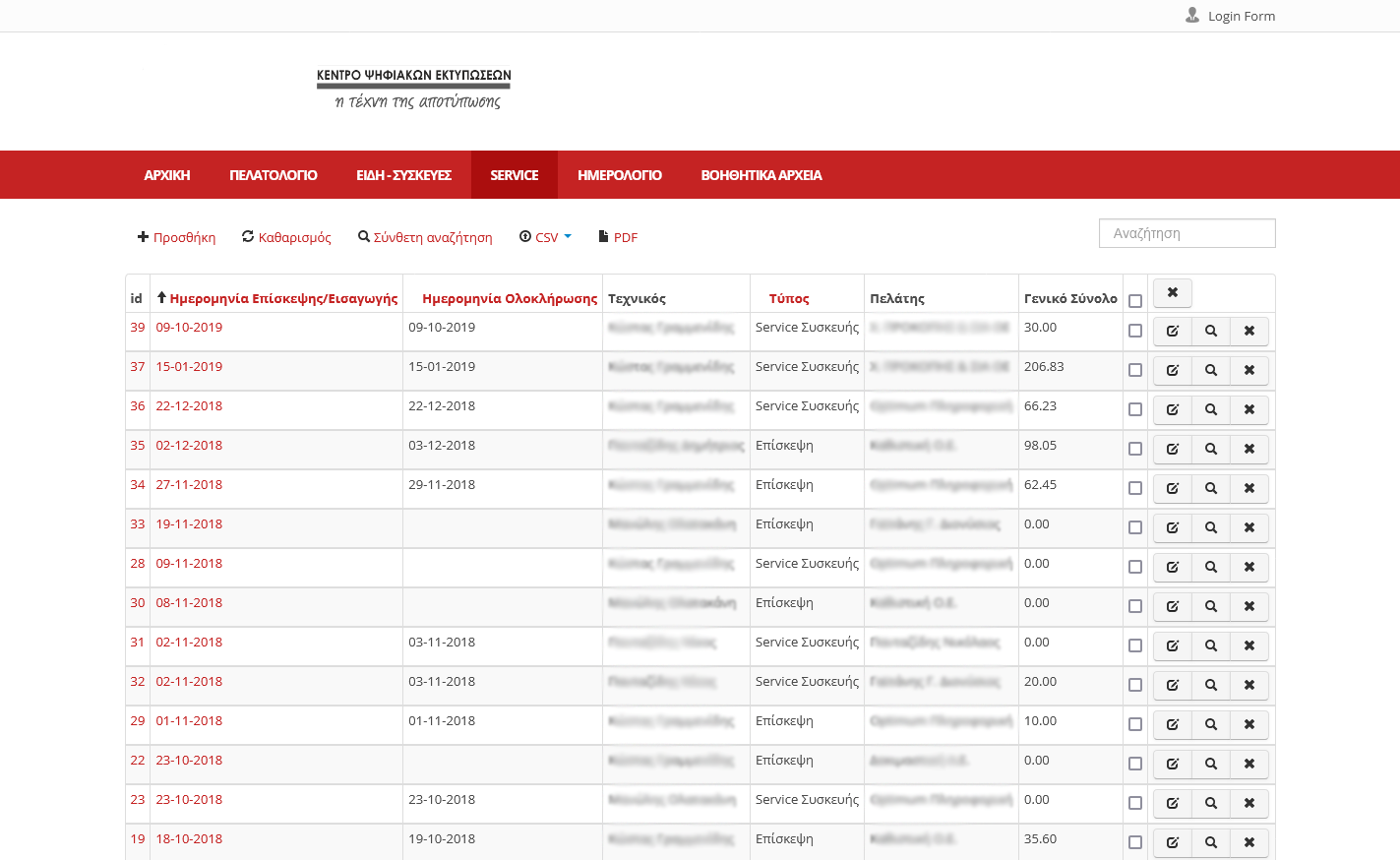1400x860 pixels.
Task: Open the ΠΕΛΑΤΟΛΟΓΙΟ menu tab
Action: point(274,175)
